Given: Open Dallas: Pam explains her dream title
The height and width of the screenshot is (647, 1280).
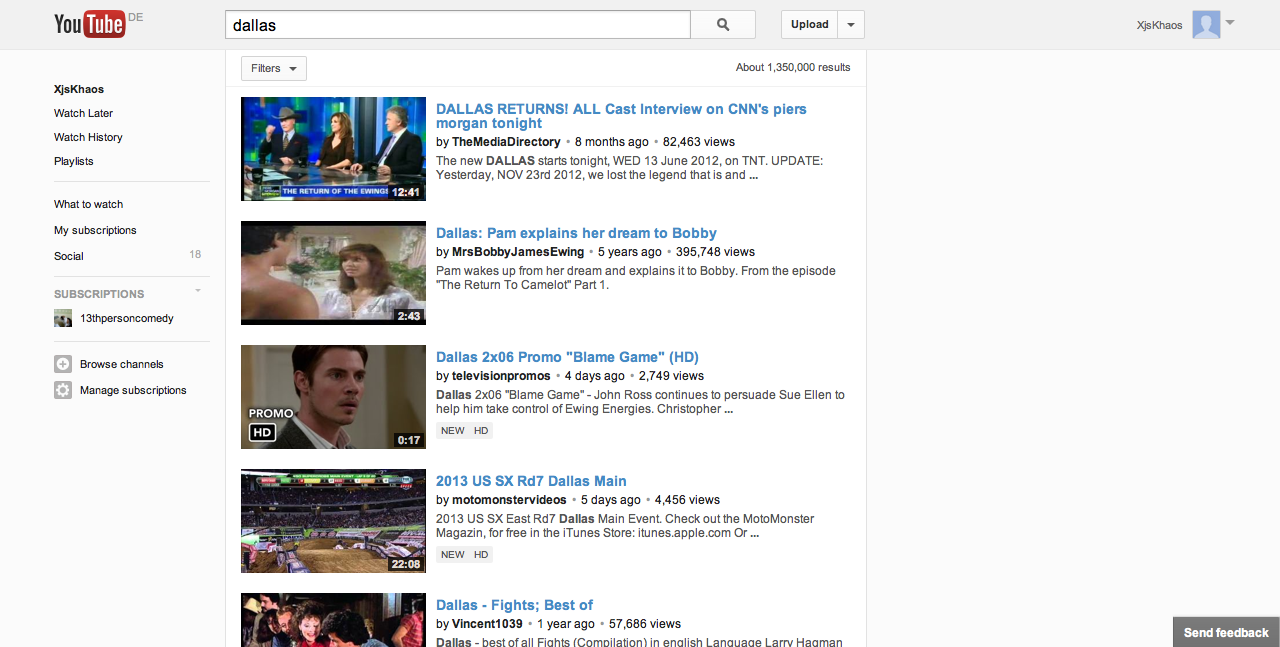Looking at the screenshot, I should point(576,233).
